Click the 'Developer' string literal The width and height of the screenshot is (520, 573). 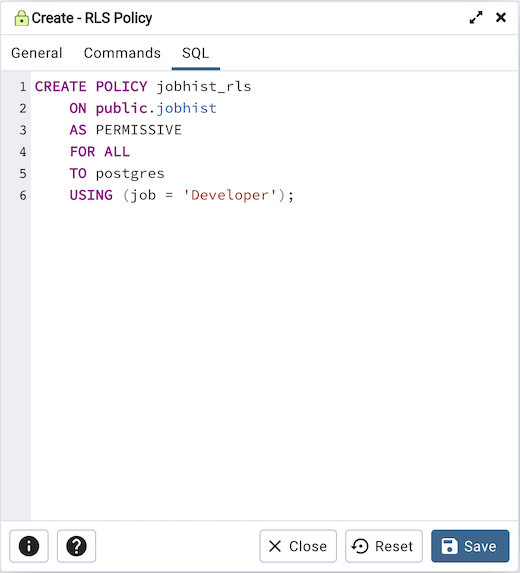230,195
